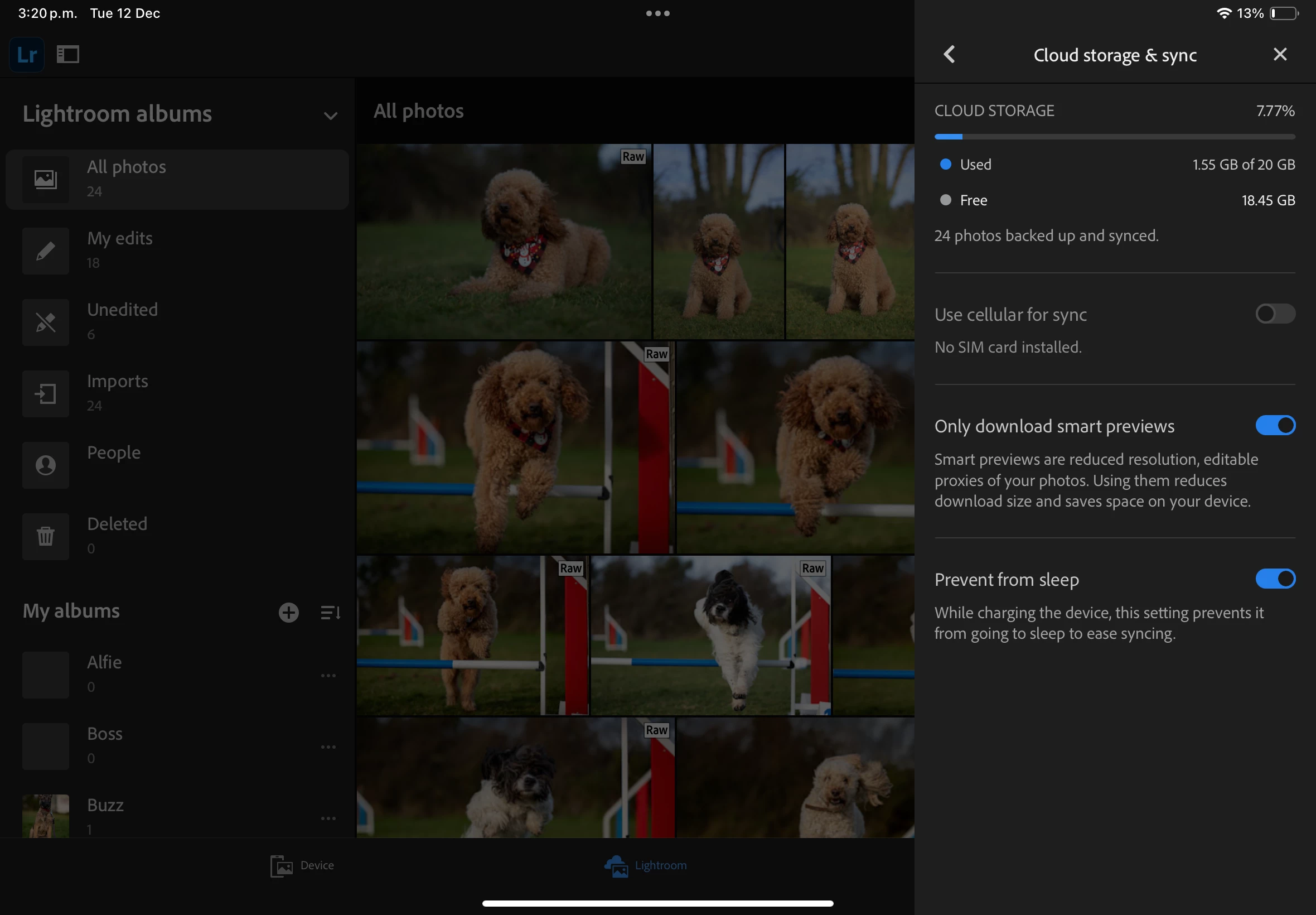Switch to the Lightroom tab
Screen dimensions: 1316x915
pos(646,865)
